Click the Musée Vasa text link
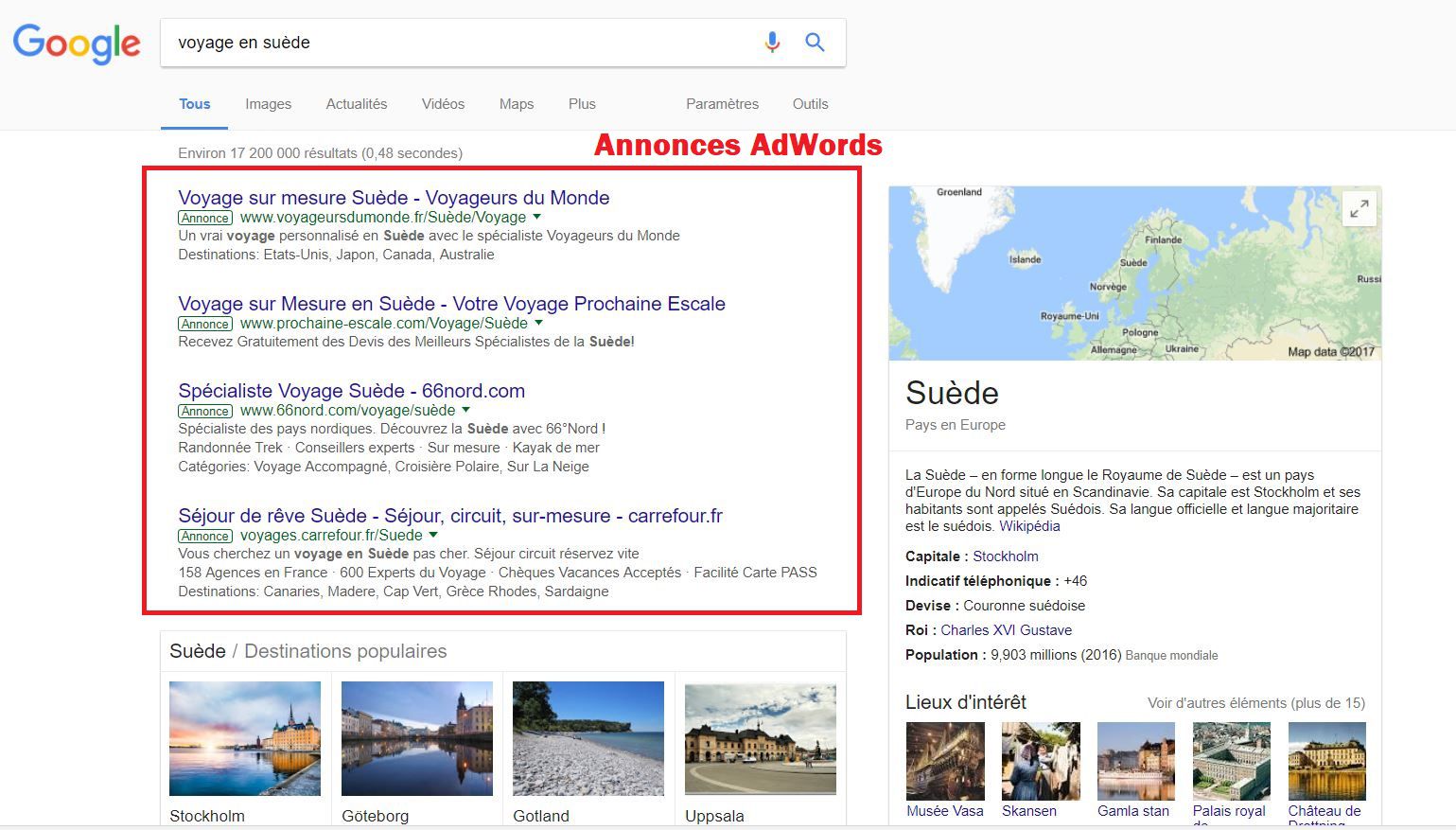 [945, 811]
